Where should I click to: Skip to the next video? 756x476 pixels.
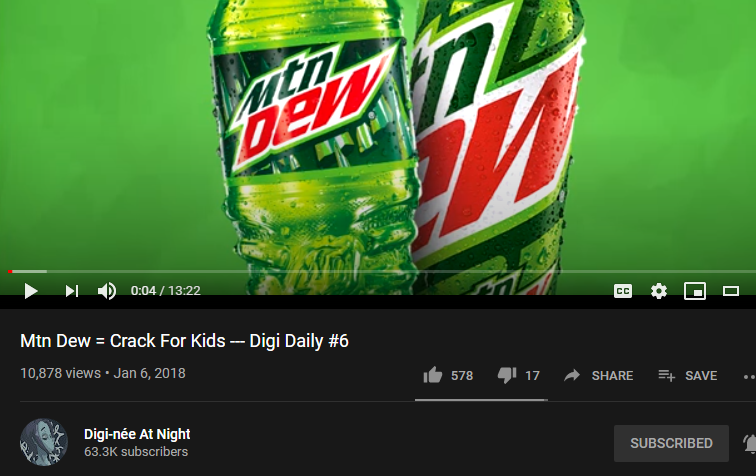(72, 291)
